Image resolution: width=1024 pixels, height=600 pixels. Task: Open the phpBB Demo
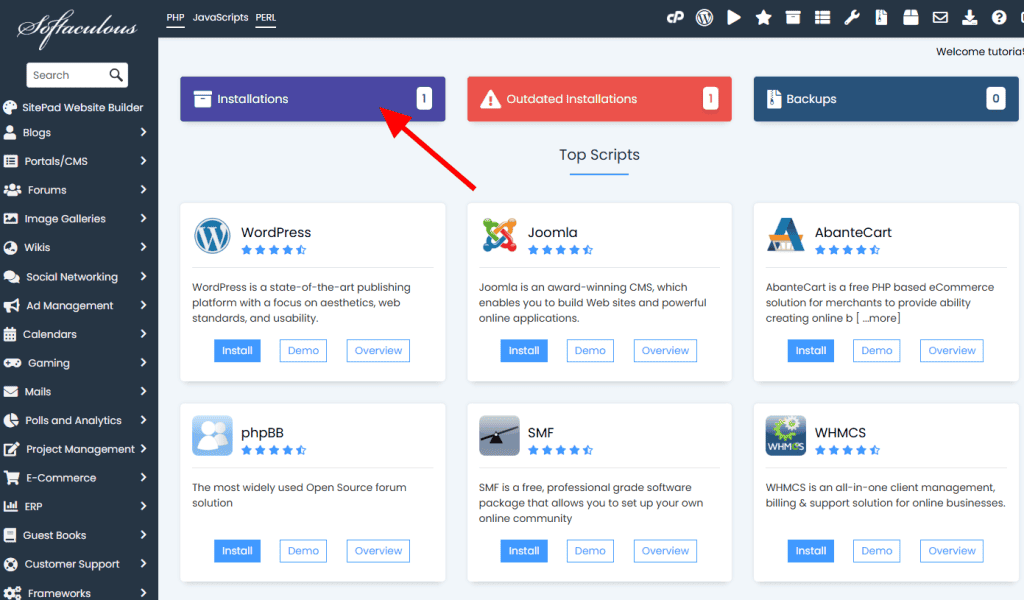coord(303,551)
